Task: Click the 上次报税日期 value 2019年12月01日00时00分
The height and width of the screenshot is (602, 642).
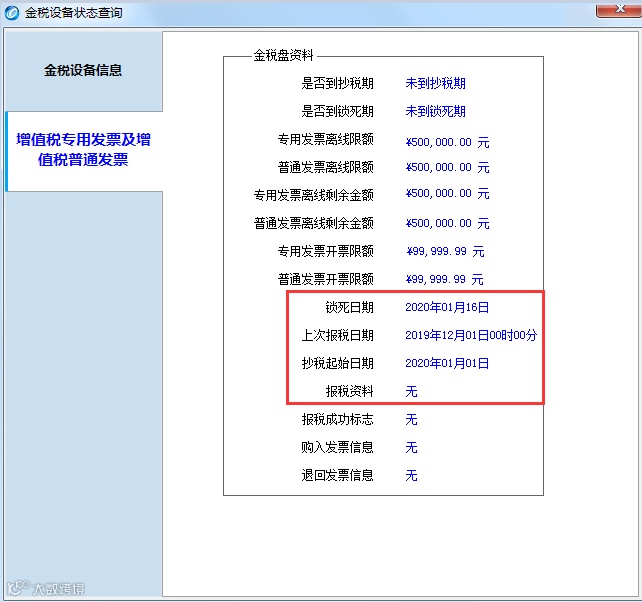Action: pyautogui.click(x=471, y=335)
